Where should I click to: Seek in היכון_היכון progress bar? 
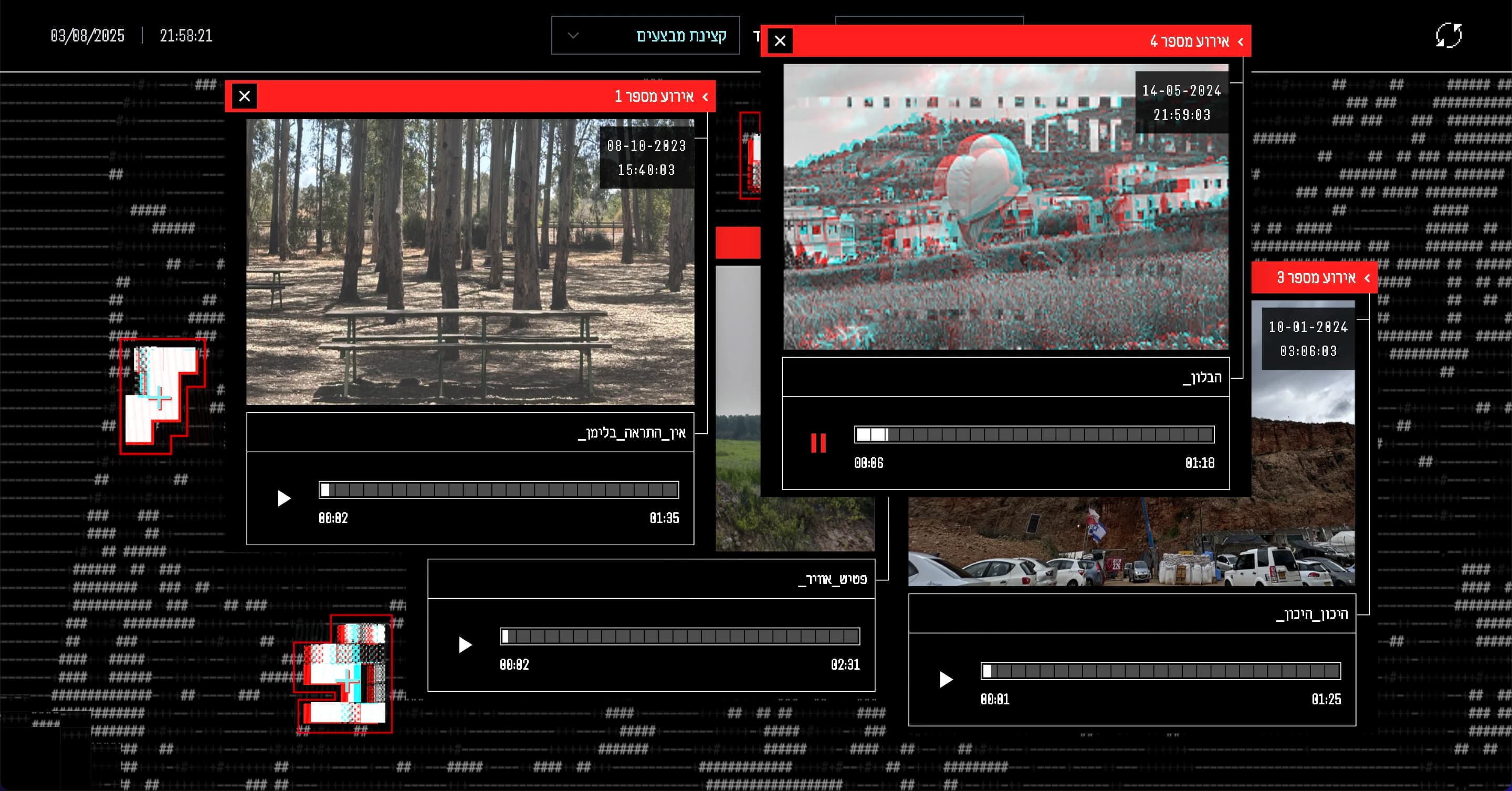[x=1160, y=671]
